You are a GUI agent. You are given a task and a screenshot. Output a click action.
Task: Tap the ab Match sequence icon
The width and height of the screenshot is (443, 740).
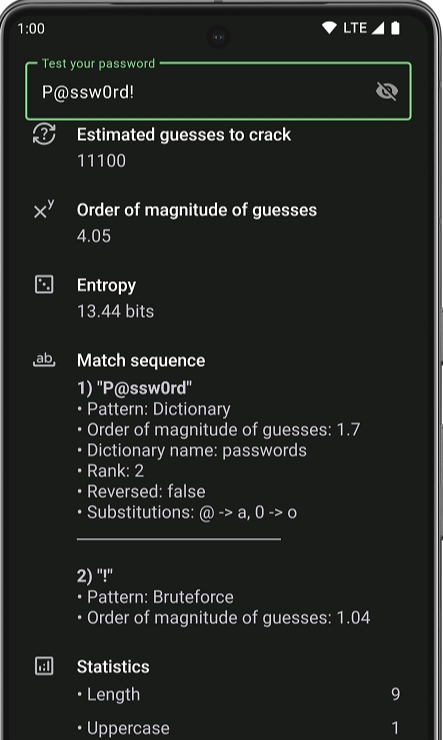tap(44, 360)
